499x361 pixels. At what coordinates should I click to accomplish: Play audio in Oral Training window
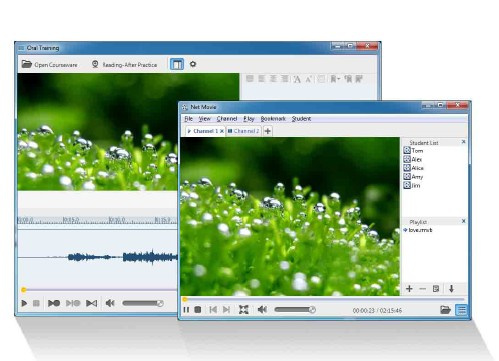click(x=24, y=303)
